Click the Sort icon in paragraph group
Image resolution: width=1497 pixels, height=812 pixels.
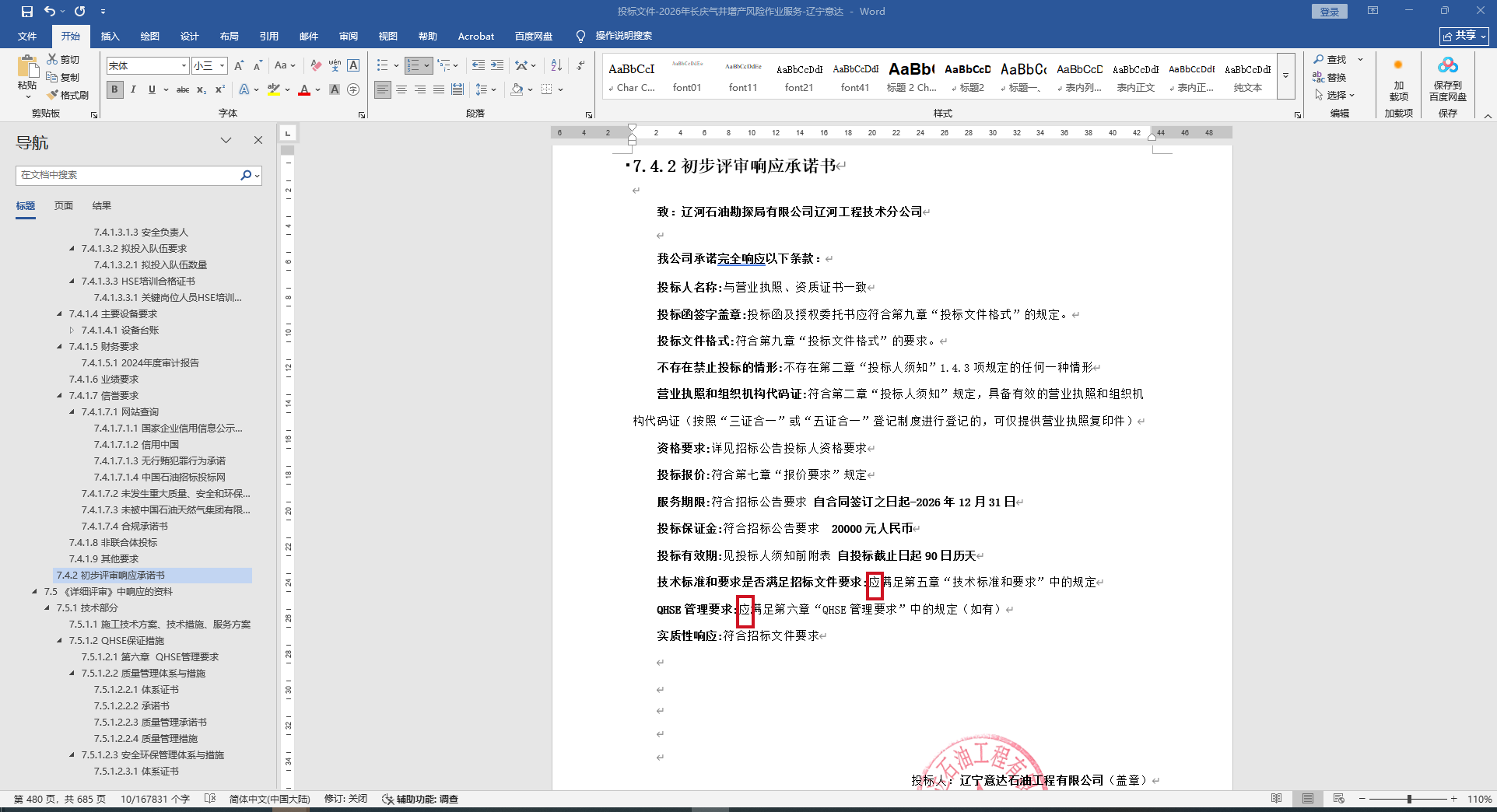point(556,66)
